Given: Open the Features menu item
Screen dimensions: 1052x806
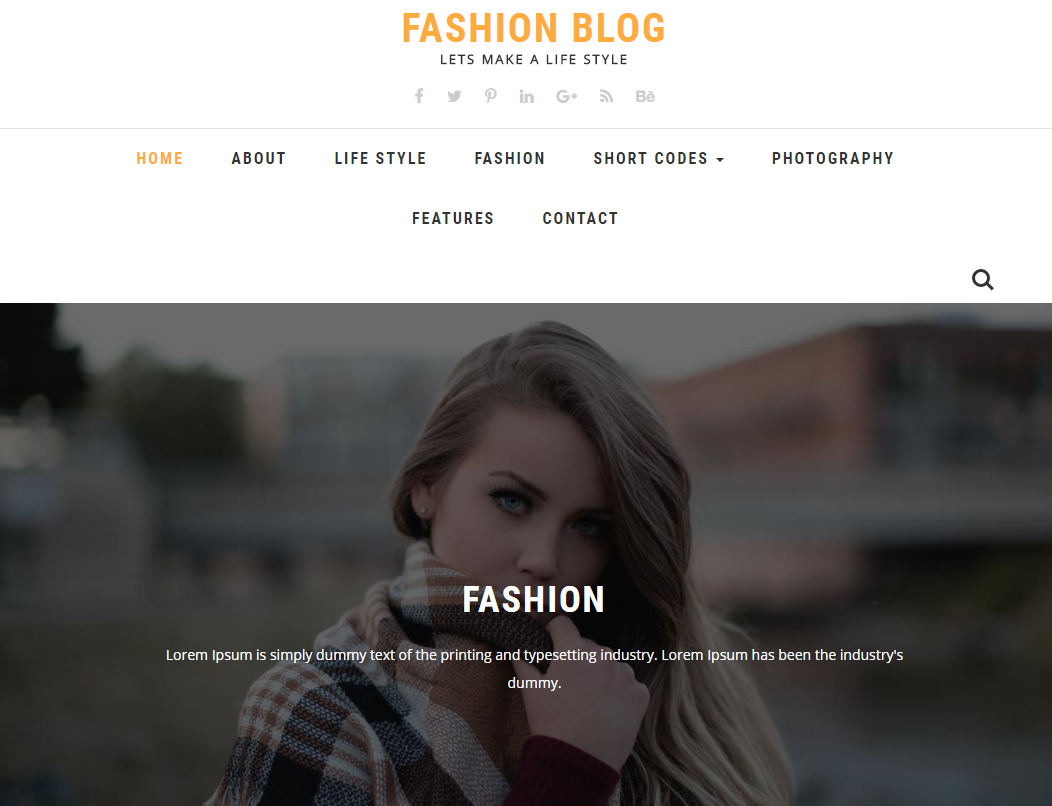Looking at the screenshot, I should [x=453, y=219].
